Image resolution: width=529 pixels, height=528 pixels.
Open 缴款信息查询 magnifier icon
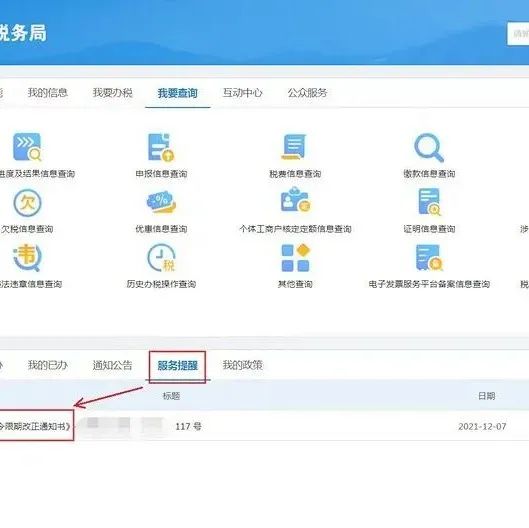pos(429,148)
